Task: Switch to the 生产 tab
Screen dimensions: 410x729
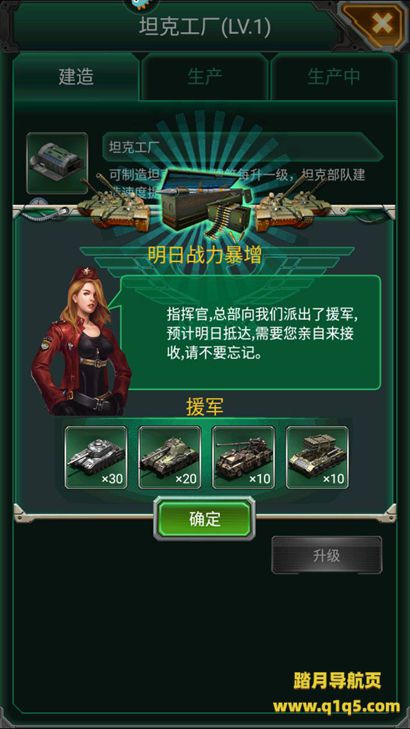Action: (x=205, y=77)
